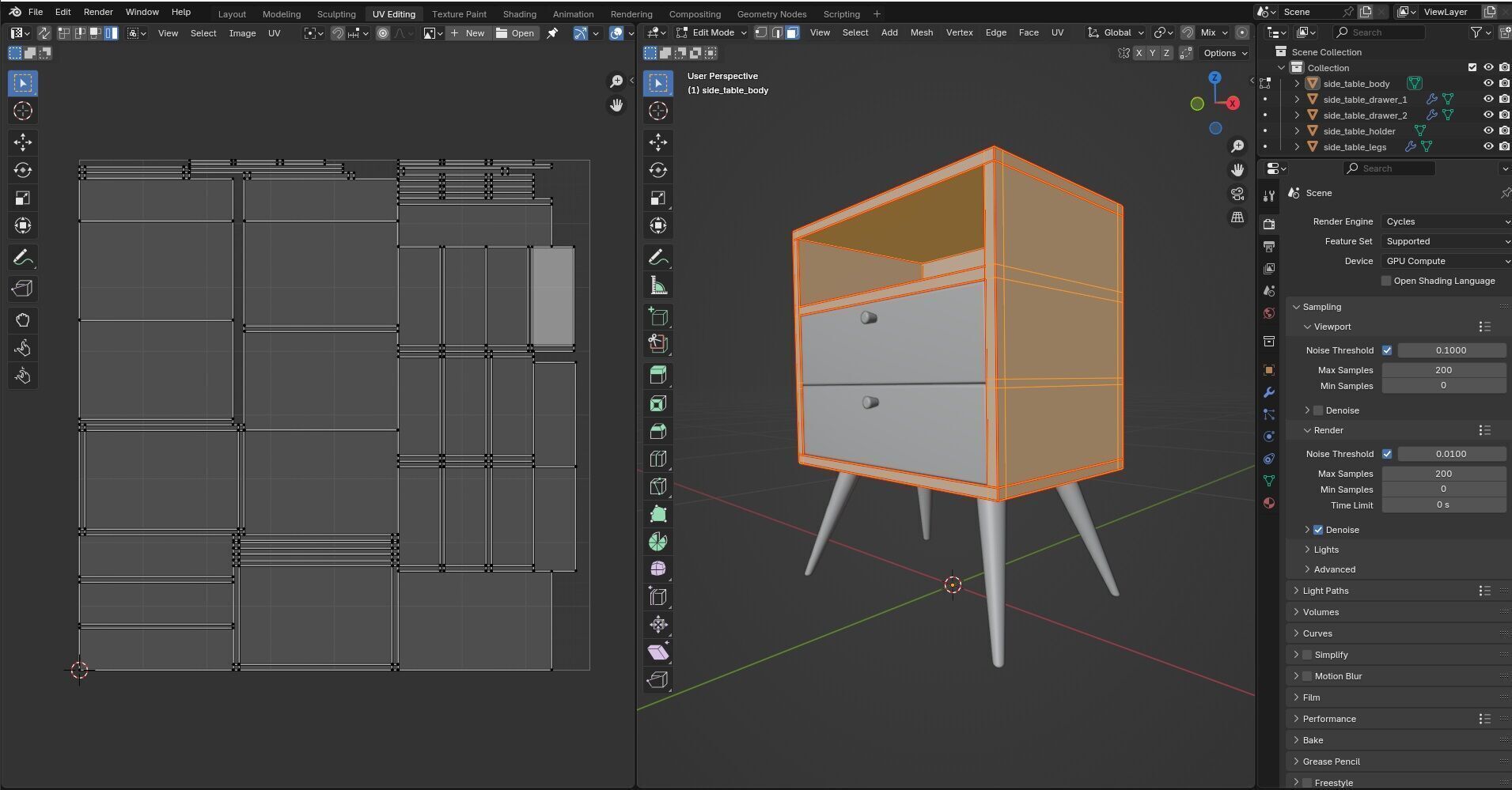This screenshot has height=790, width=1512.
Task: Select the Edge Slide tool
Action: (658, 597)
